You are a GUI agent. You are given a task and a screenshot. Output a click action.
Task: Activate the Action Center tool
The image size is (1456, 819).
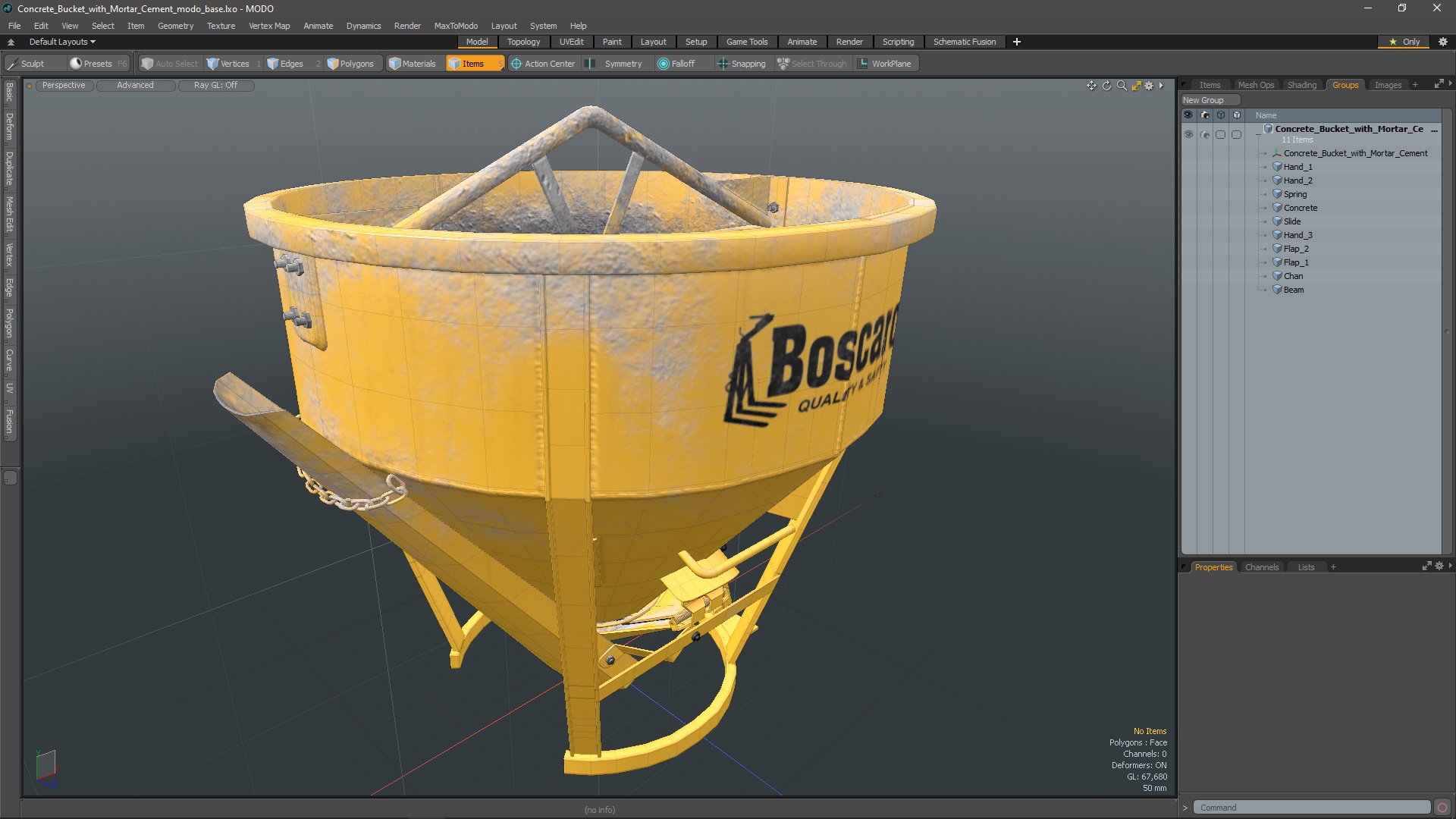(543, 64)
